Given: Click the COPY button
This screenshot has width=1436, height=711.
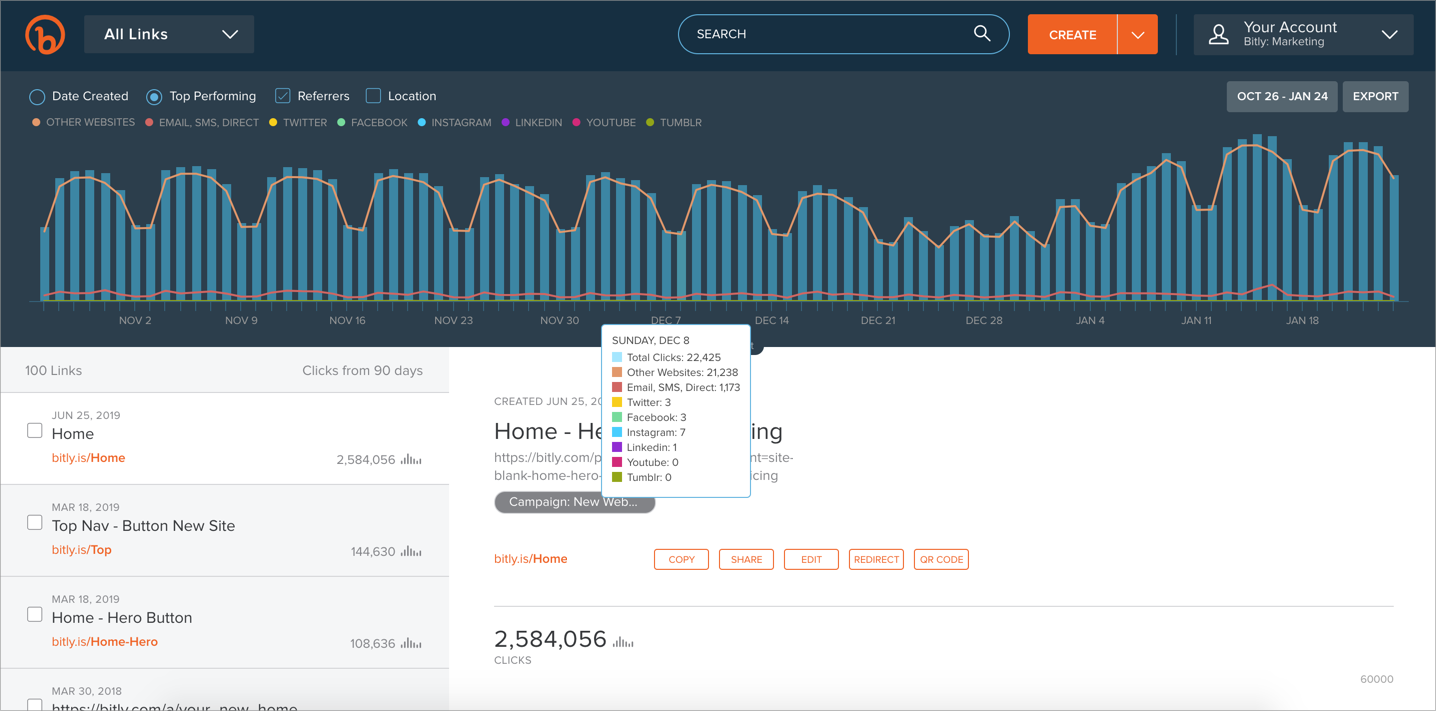Looking at the screenshot, I should (681, 559).
